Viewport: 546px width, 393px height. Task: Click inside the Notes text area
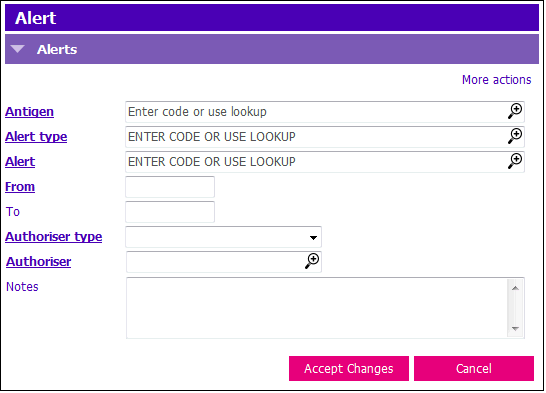point(317,308)
